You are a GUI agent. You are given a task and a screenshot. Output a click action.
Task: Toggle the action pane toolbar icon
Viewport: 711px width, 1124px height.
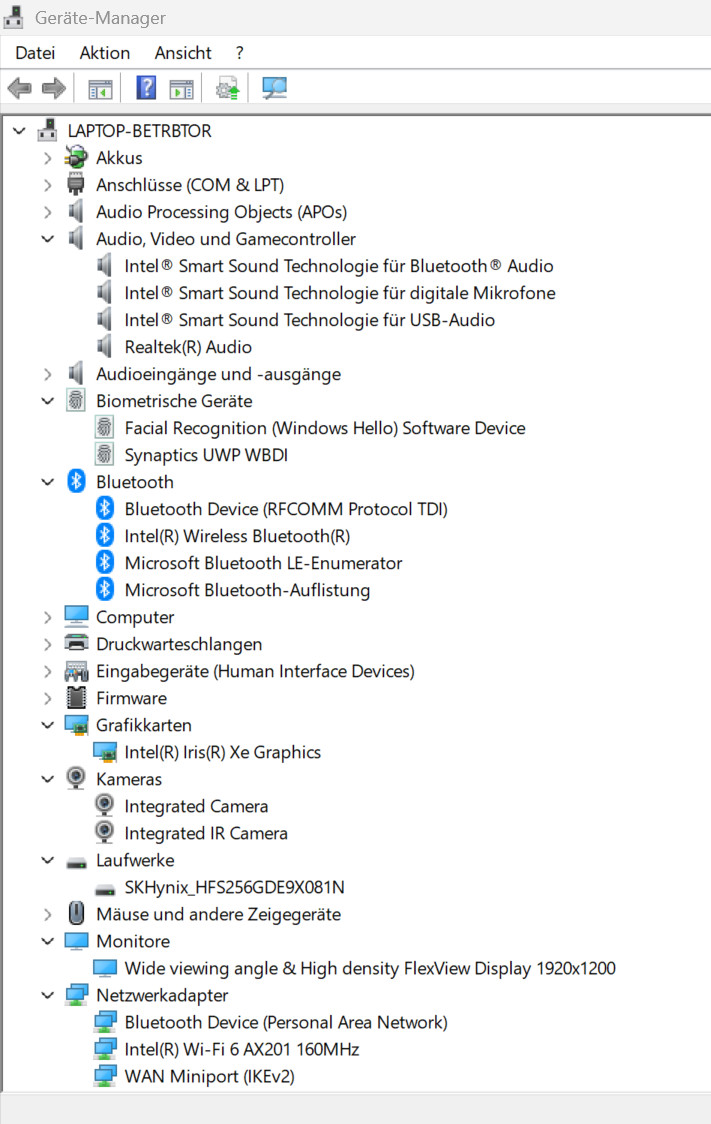pos(181,89)
